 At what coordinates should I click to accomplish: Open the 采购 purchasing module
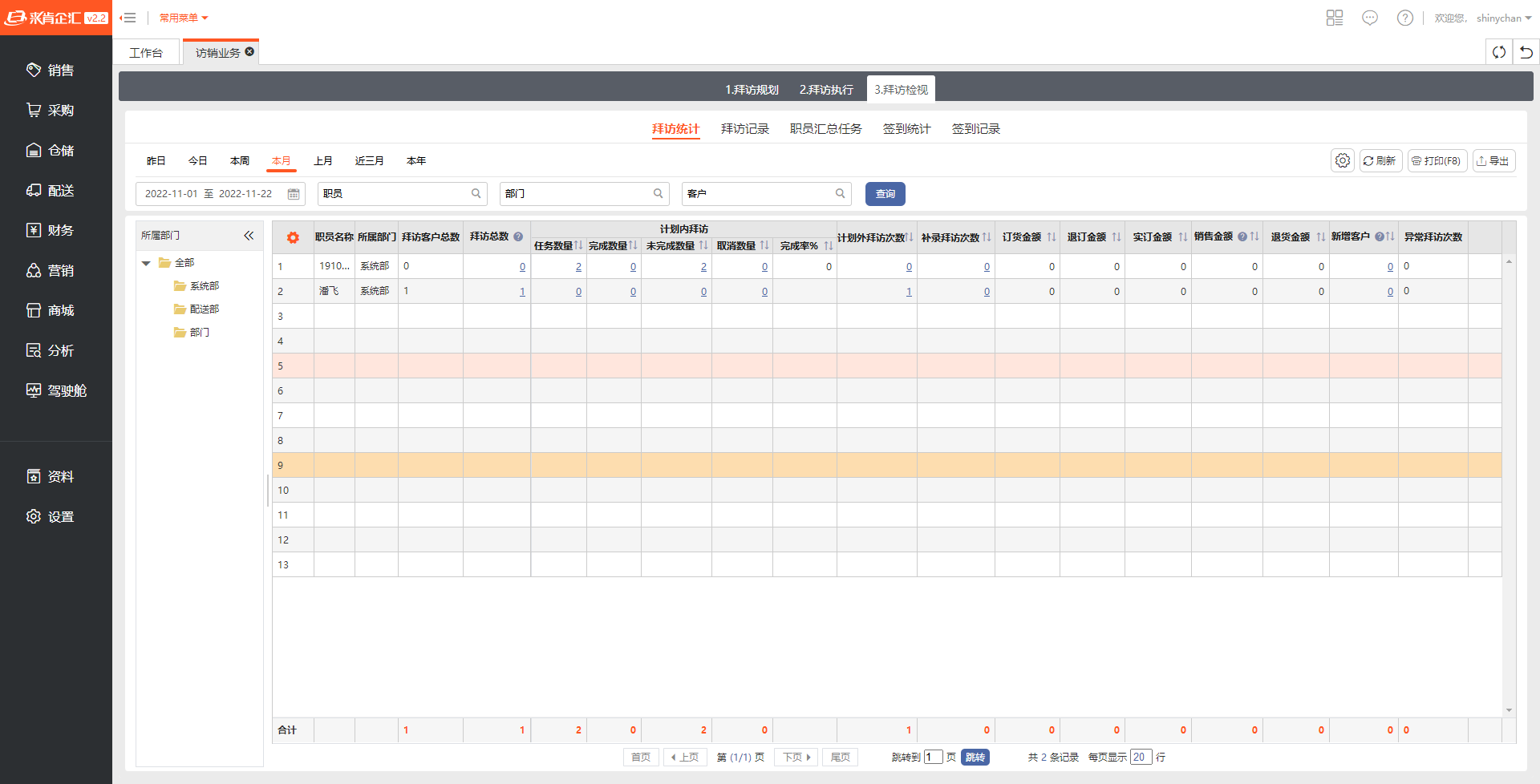[x=50, y=111]
